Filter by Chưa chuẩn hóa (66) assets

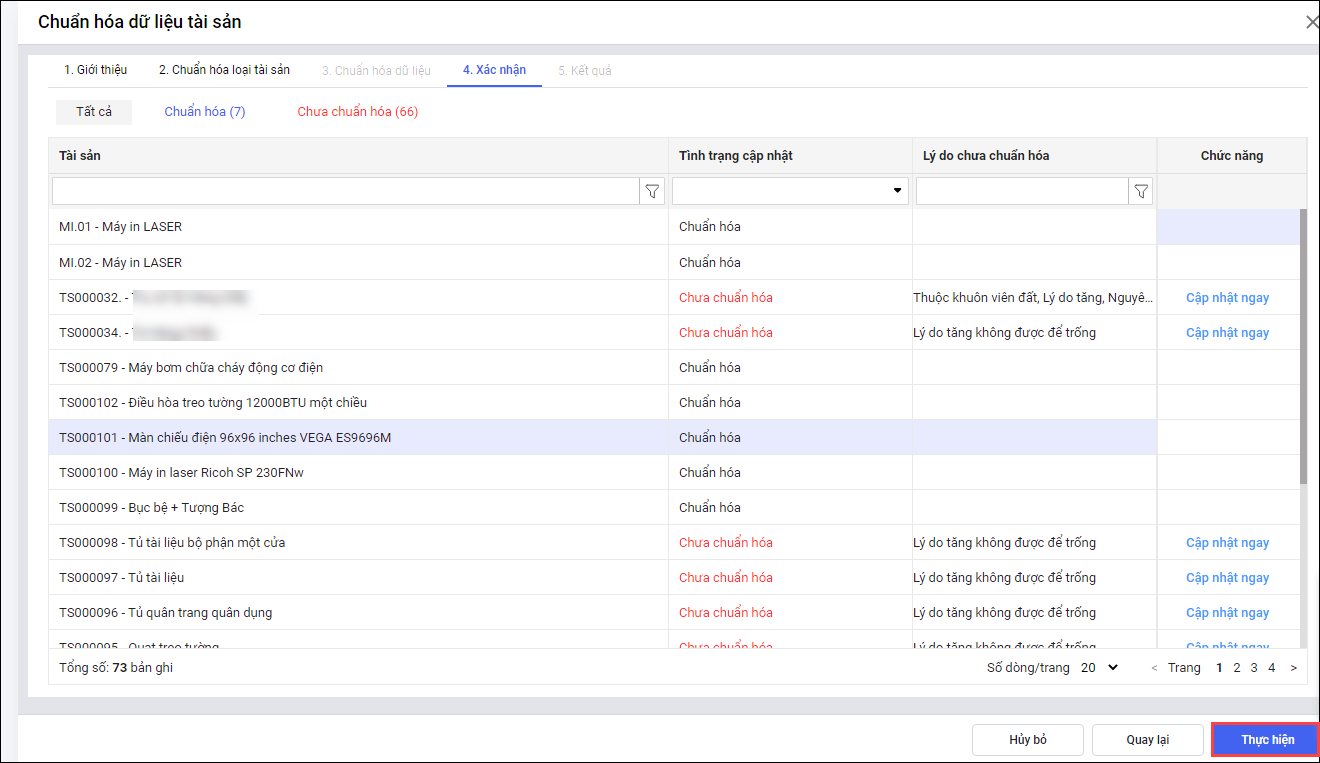coord(357,112)
